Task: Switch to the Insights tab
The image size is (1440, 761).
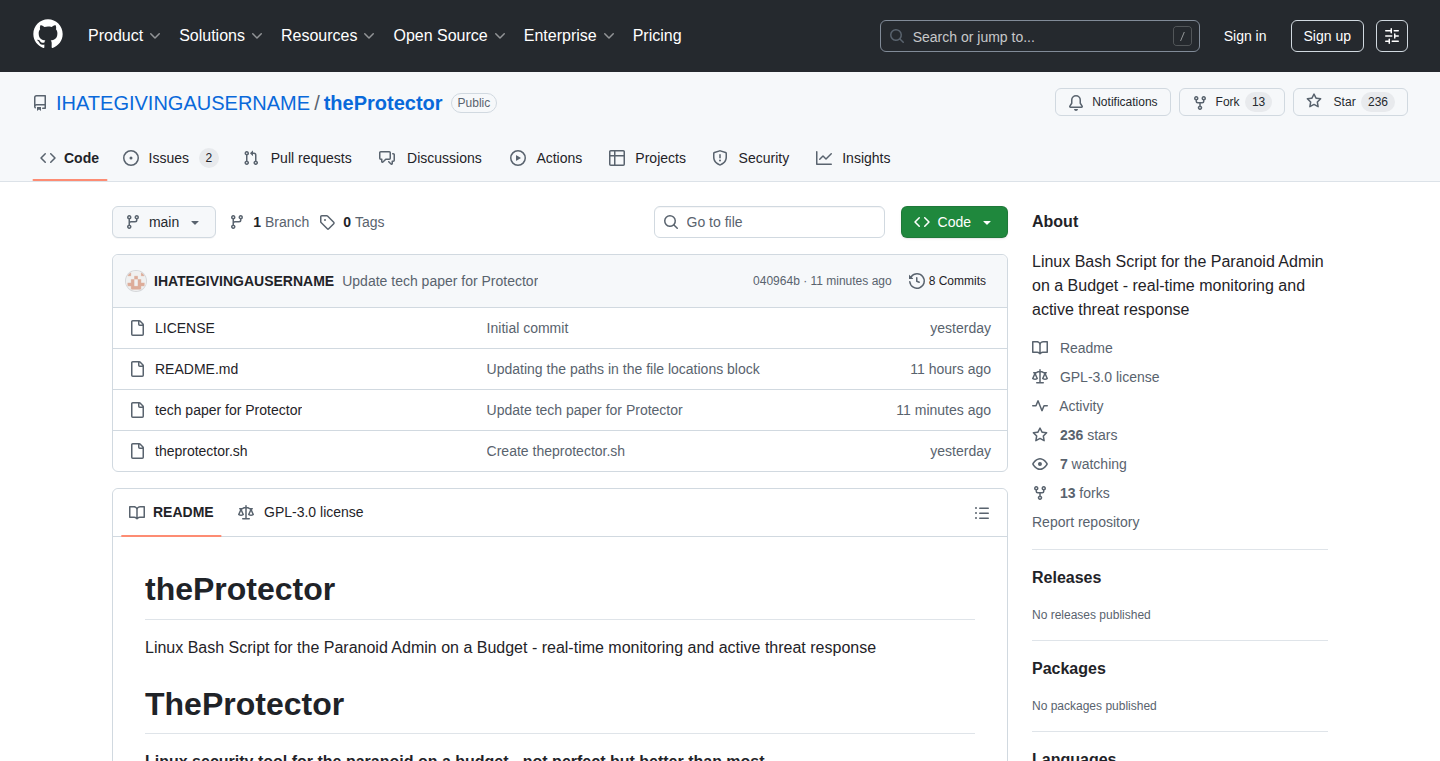Action: 853,158
